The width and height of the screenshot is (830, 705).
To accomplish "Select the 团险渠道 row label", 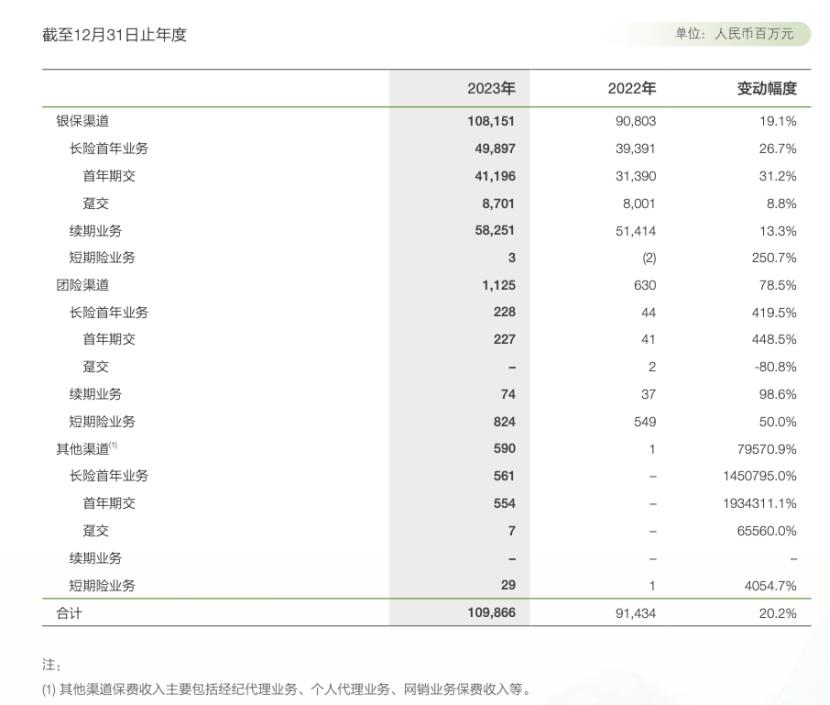I will click(82, 285).
